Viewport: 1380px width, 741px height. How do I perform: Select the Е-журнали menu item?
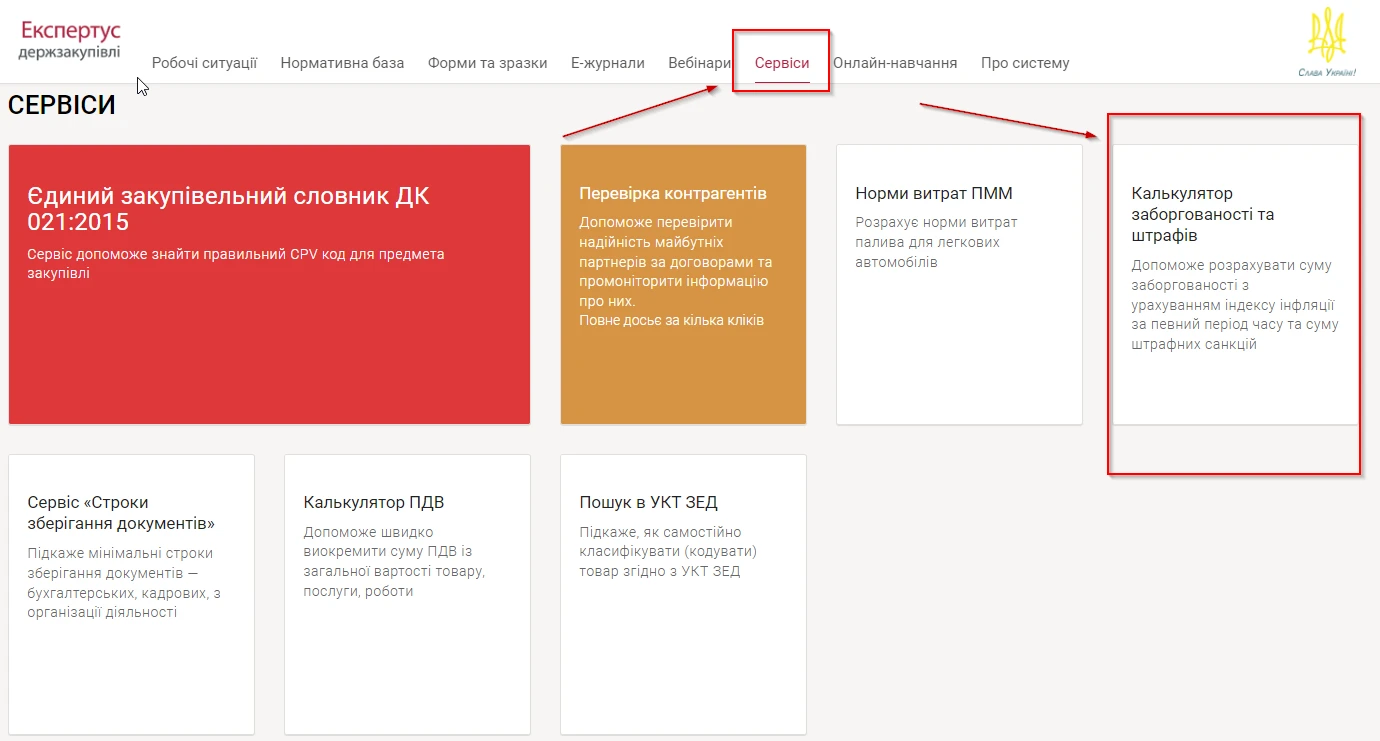pos(607,63)
